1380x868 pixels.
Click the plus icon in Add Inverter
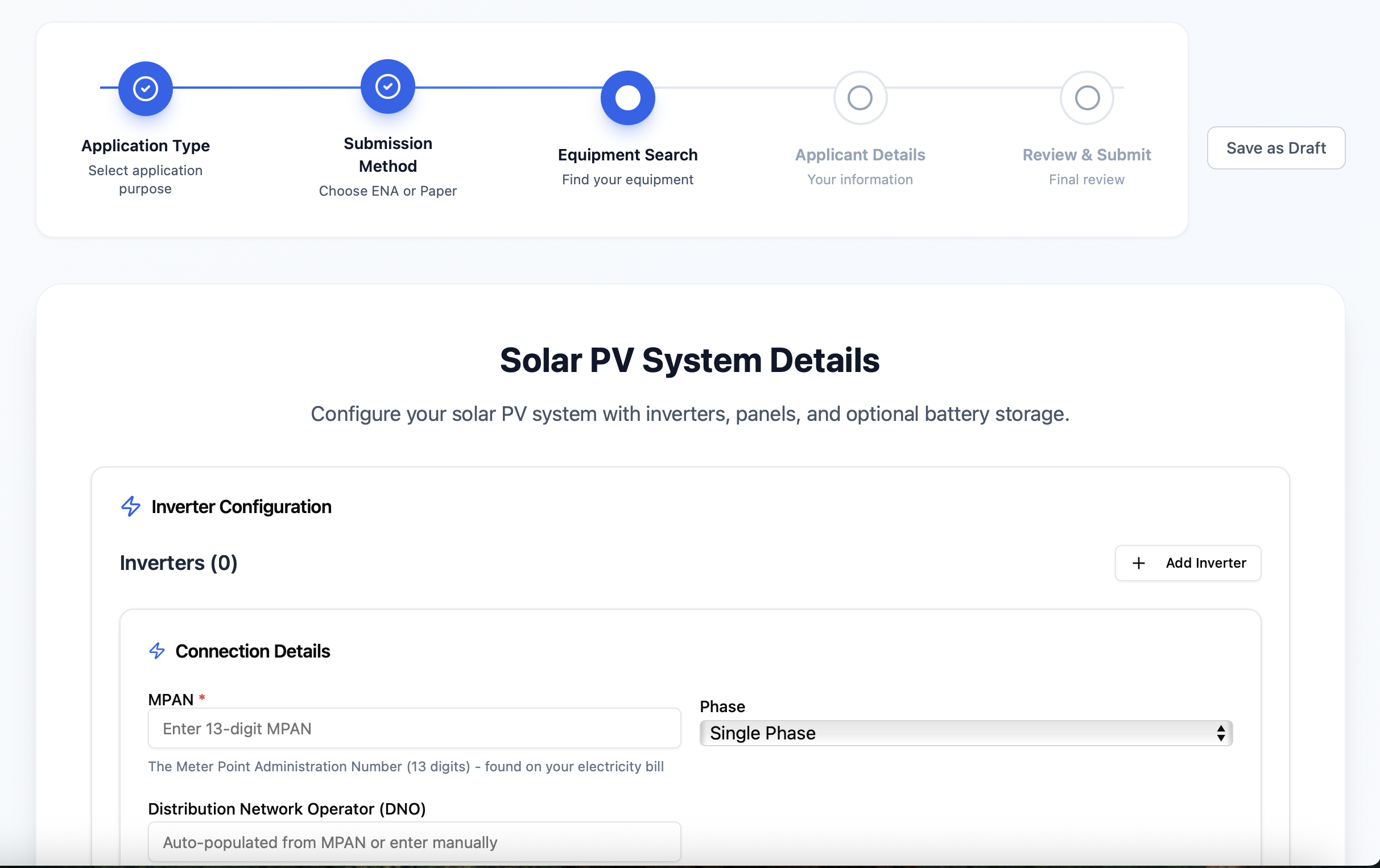point(1139,563)
